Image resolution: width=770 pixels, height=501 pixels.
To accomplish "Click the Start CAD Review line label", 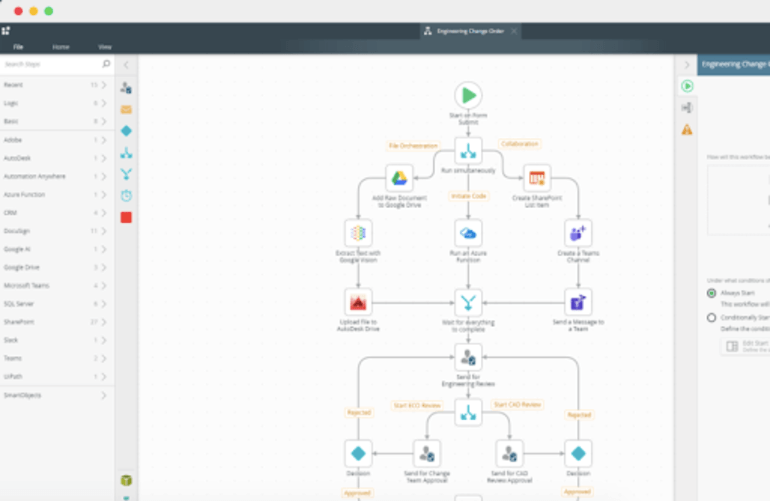I will [517, 405].
